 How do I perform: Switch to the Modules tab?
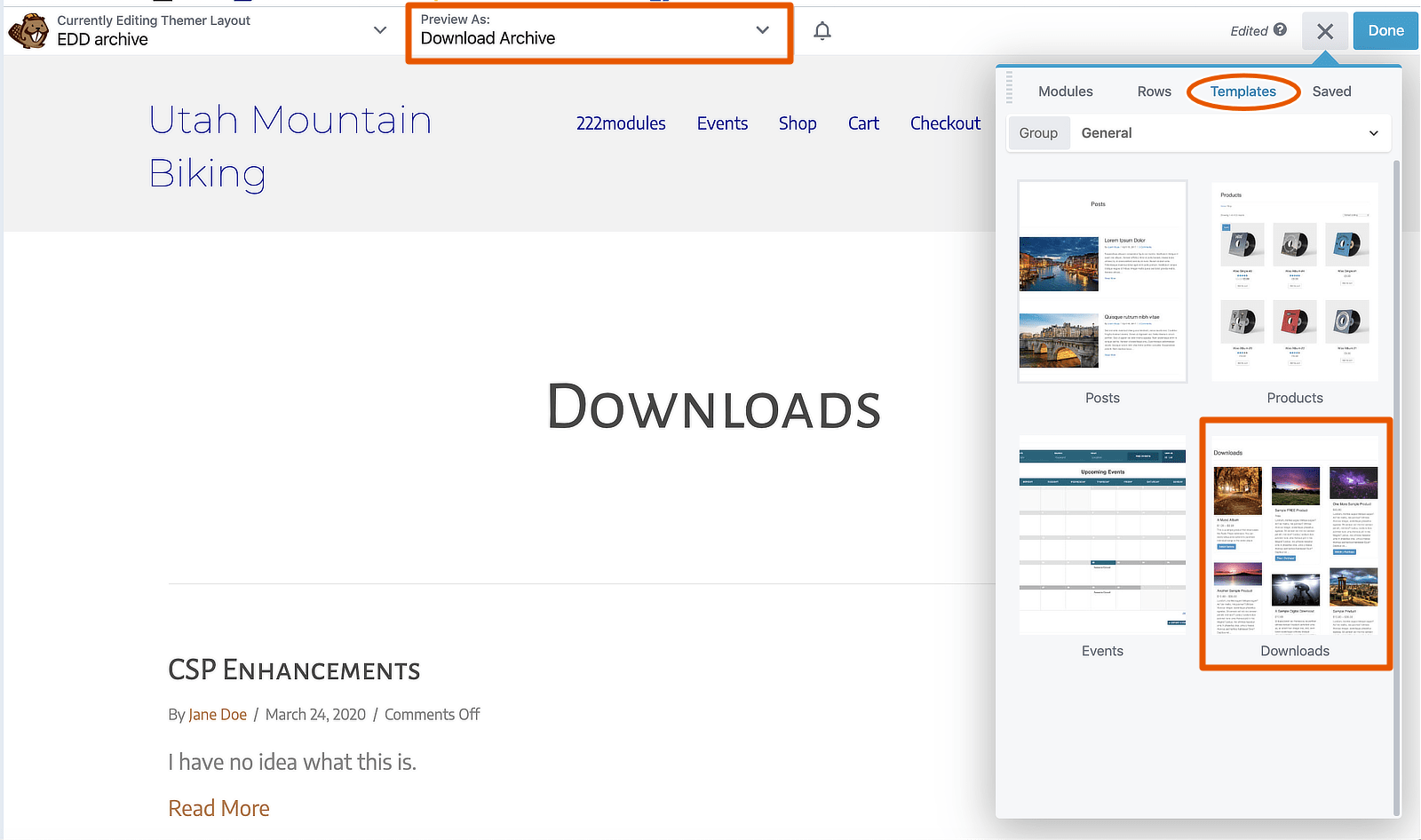pyautogui.click(x=1065, y=91)
